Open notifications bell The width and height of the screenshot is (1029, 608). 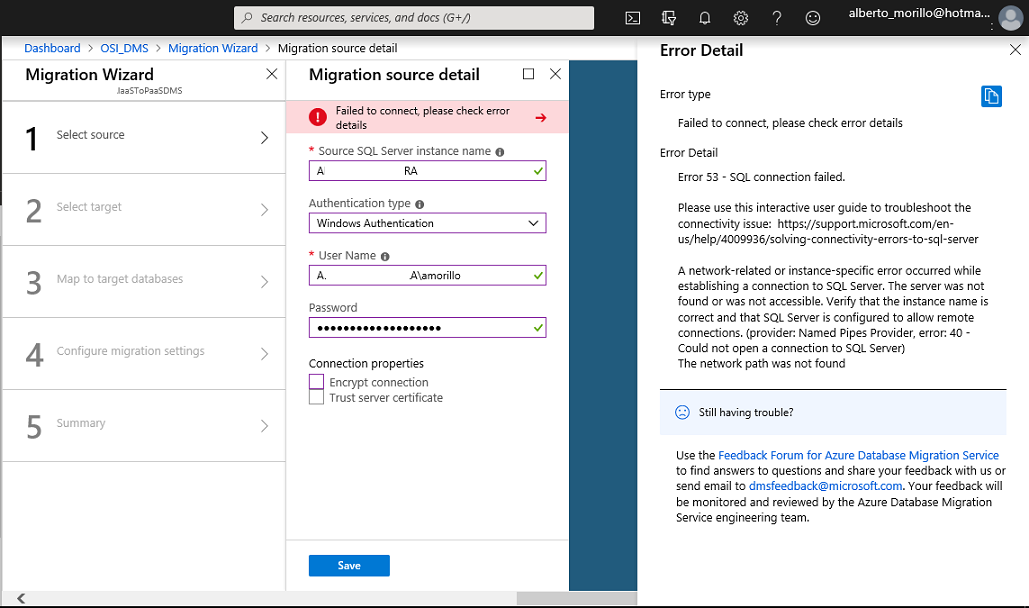click(x=705, y=18)
